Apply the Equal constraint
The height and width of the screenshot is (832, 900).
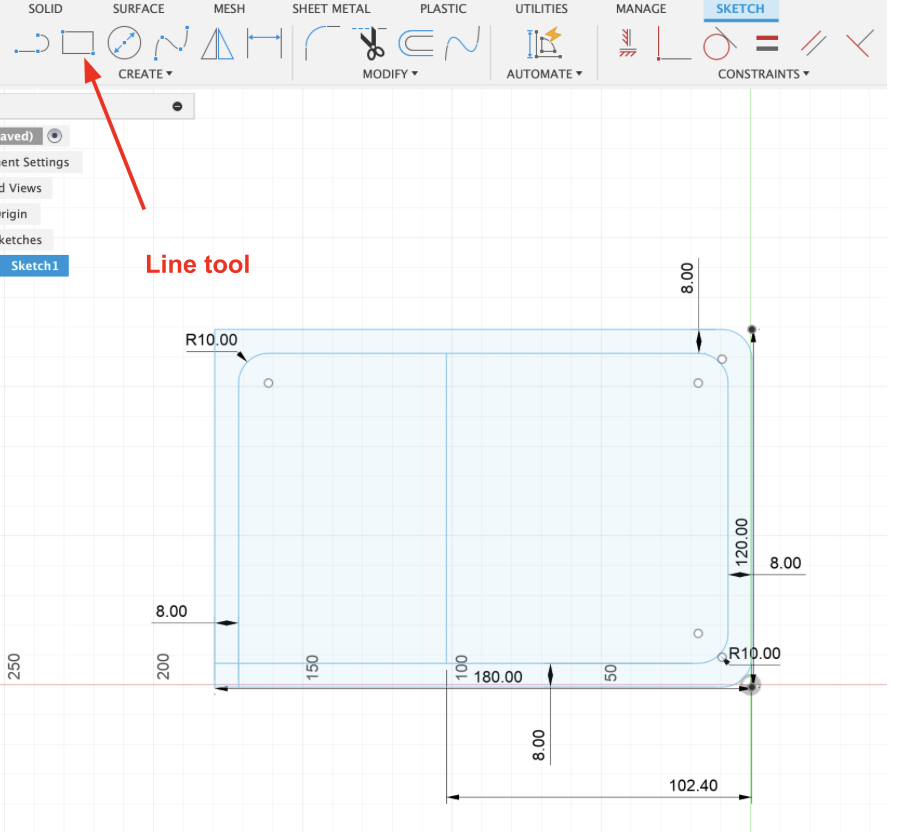767,44
